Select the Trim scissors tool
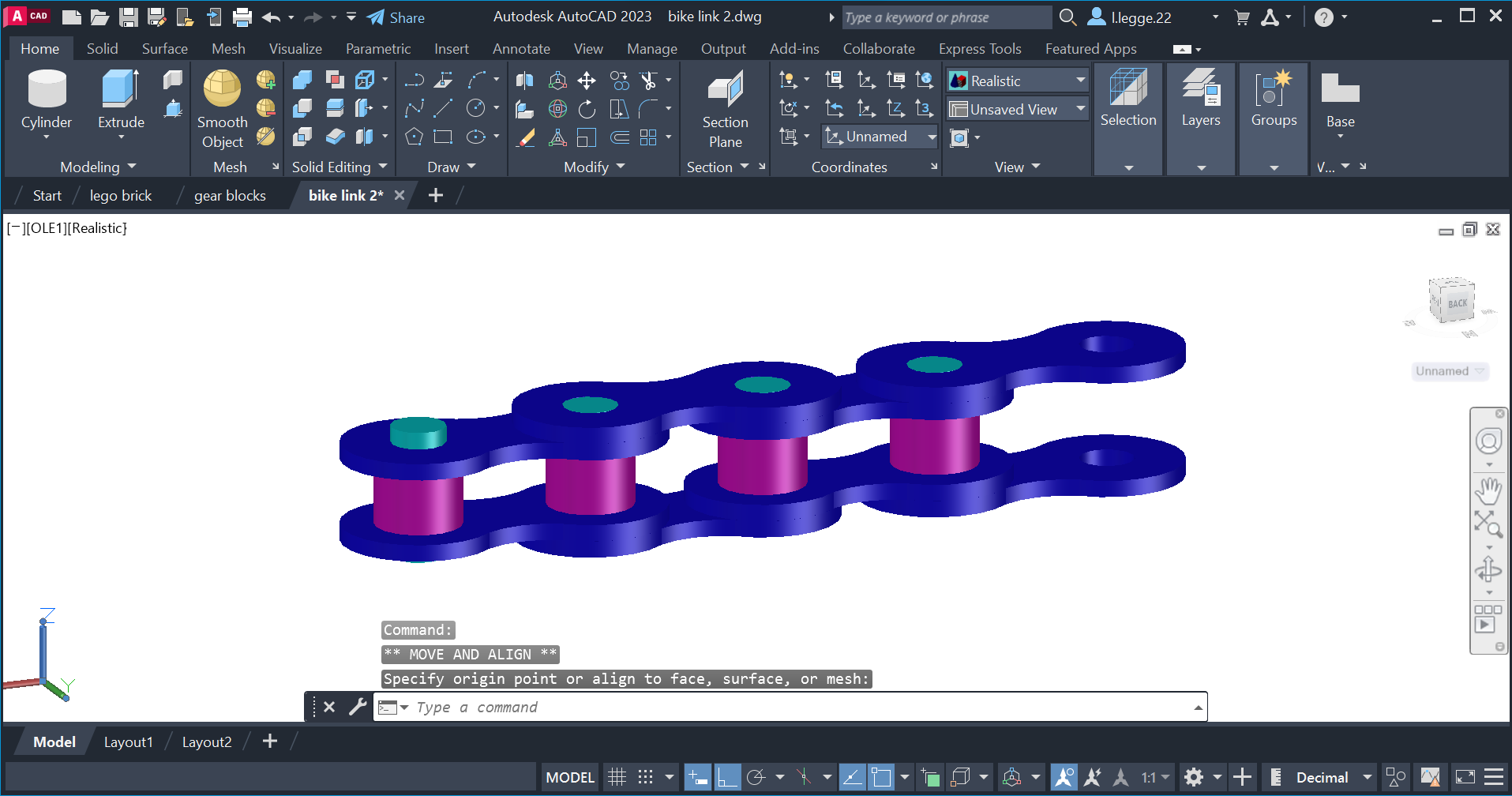This screenshot has height=796, width=1512. click(648, 80)
